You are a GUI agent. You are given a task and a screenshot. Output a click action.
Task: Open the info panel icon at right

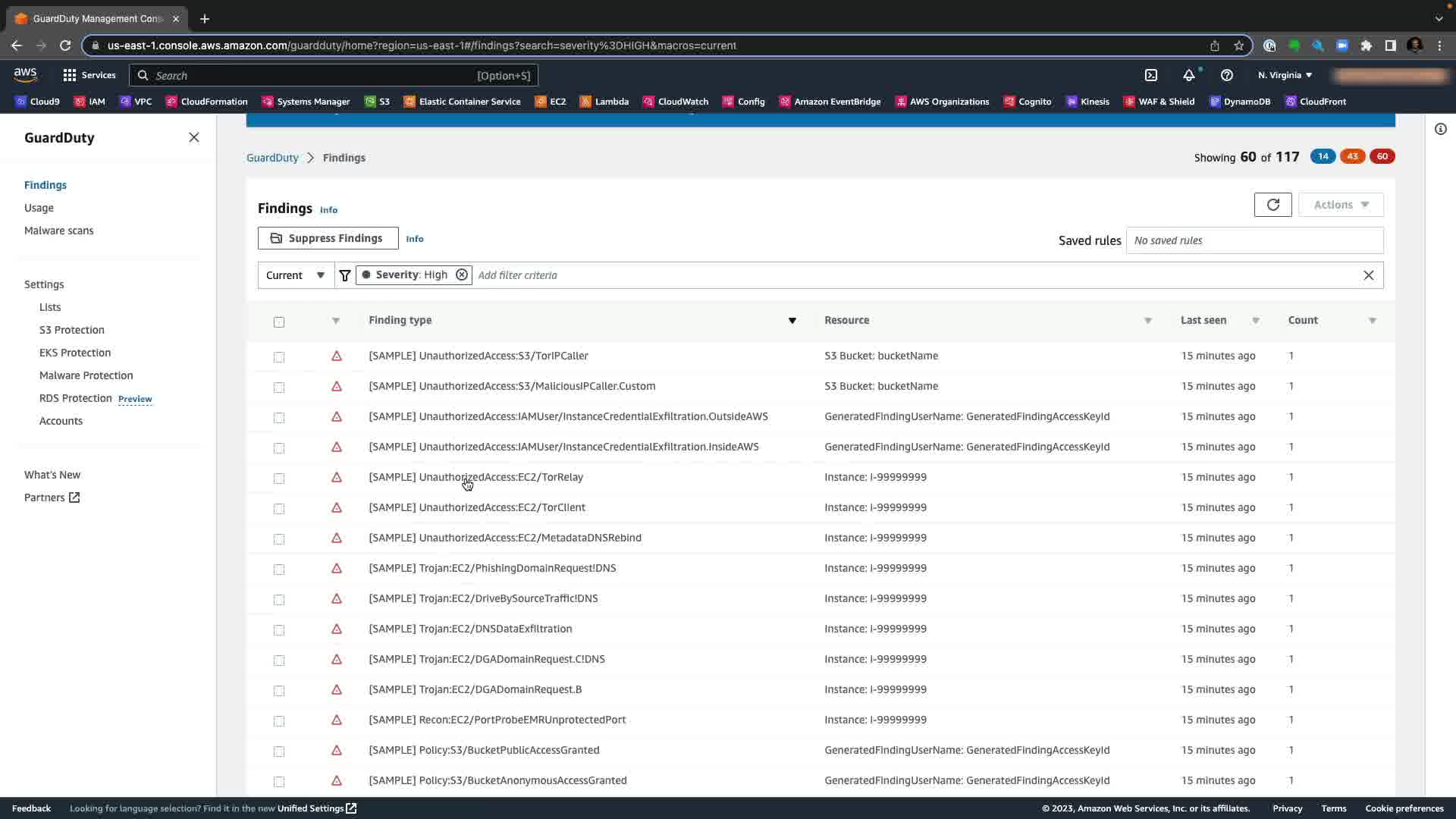coord(1440,129)
